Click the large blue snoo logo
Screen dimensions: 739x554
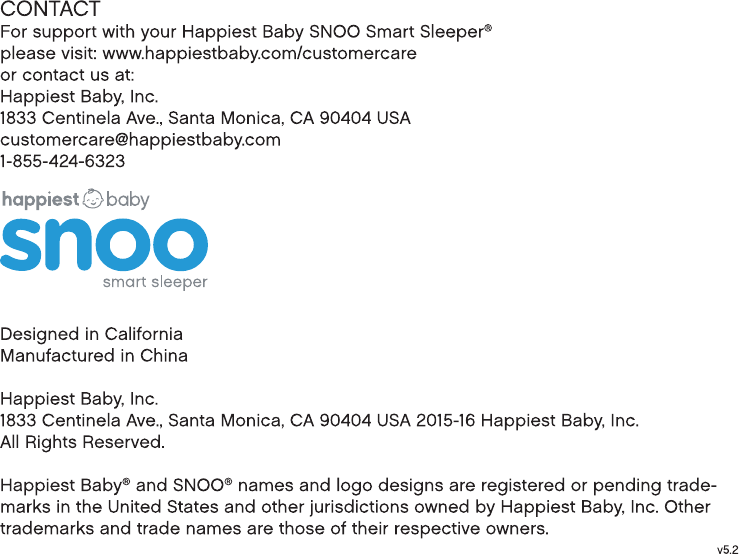point(104,244)
